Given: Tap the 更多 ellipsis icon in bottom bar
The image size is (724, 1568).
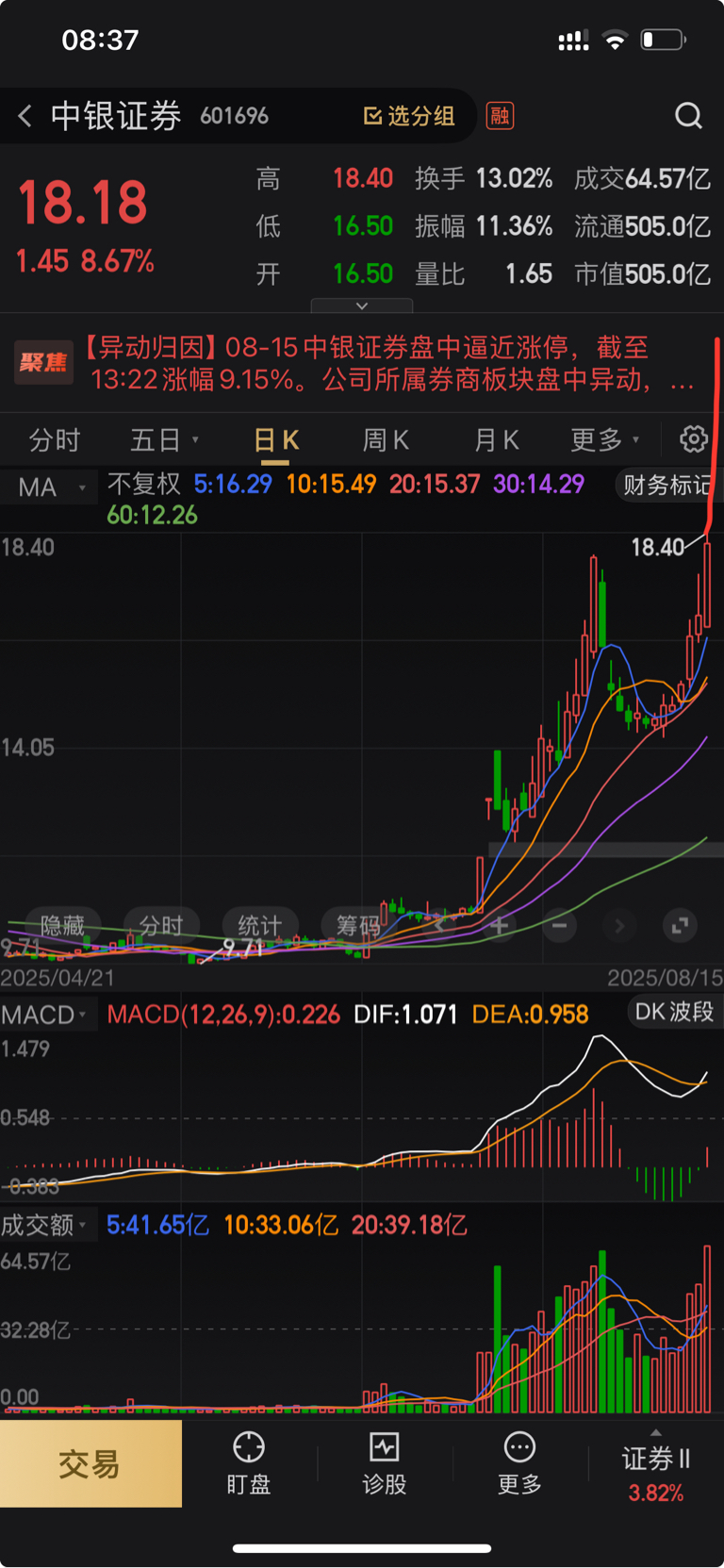Looking at the screenshot, I should click(x=519, y=1447).
